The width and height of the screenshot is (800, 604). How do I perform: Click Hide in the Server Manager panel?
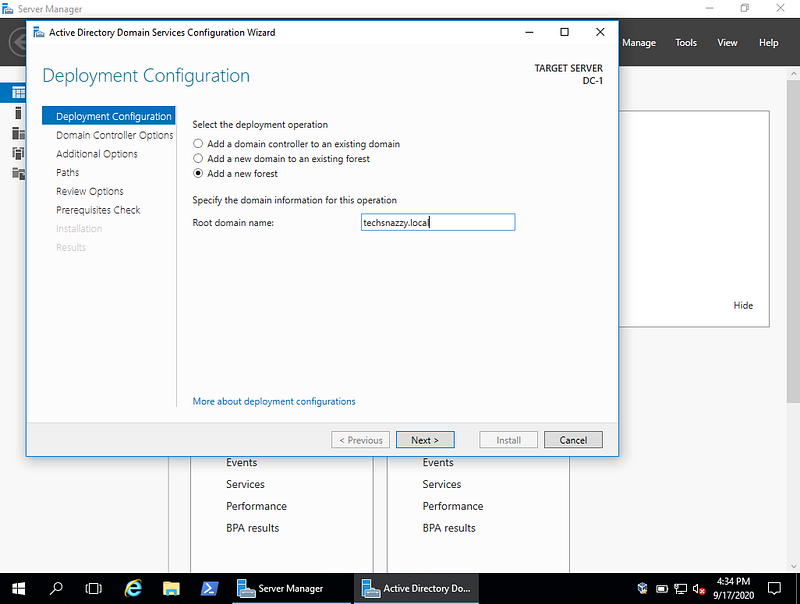[x=743, y=306]
